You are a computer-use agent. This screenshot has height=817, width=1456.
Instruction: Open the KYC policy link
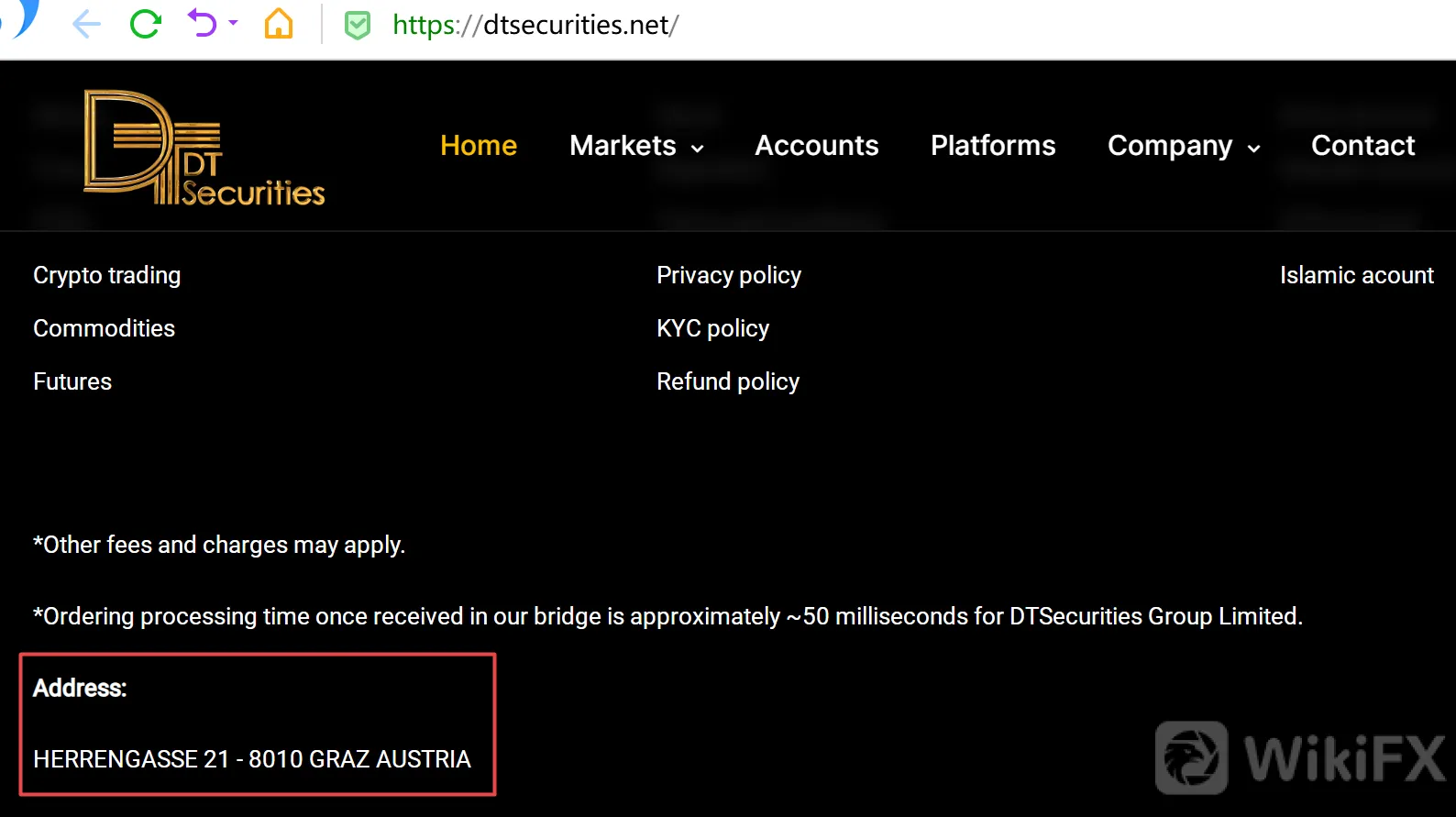pyautogui.click(x=713, y=328)
